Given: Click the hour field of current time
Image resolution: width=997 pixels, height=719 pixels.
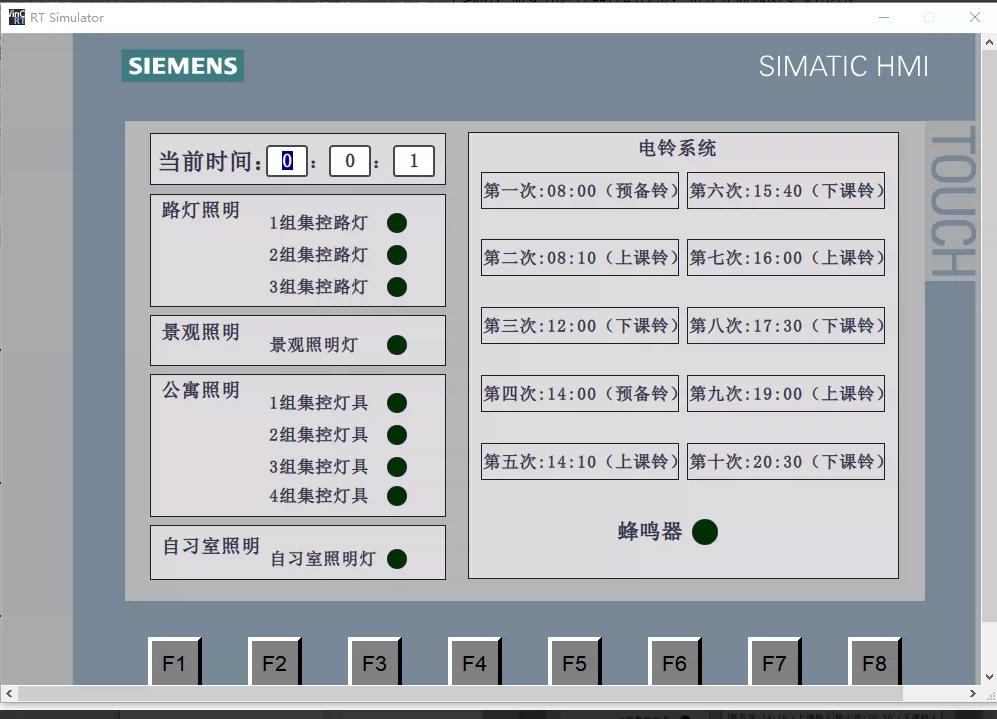Looking at the screenshot, I should (x=287, y=161).
